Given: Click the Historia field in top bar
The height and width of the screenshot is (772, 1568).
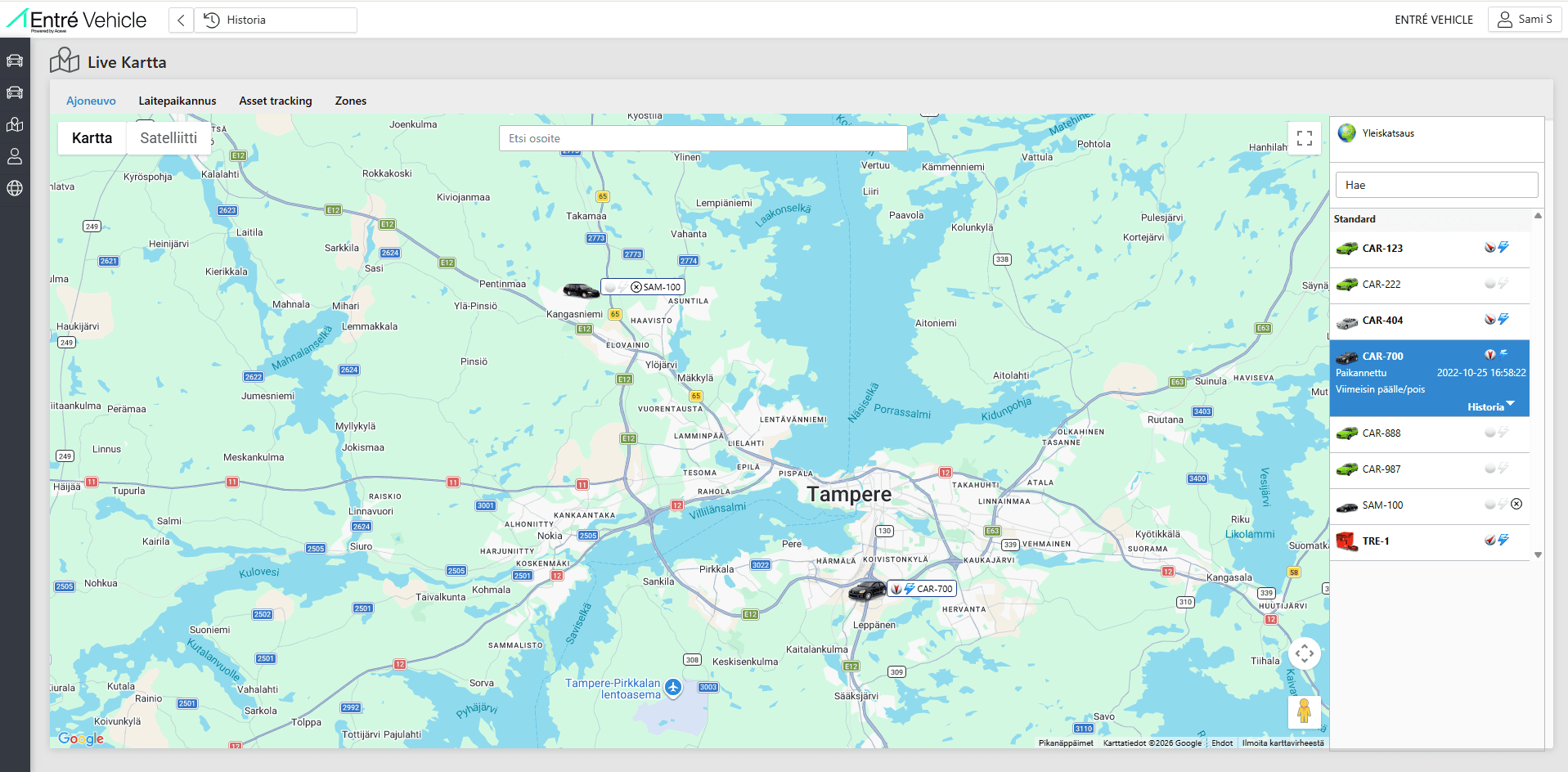Looking at the screenshot, I should click(x=276, y=20).
